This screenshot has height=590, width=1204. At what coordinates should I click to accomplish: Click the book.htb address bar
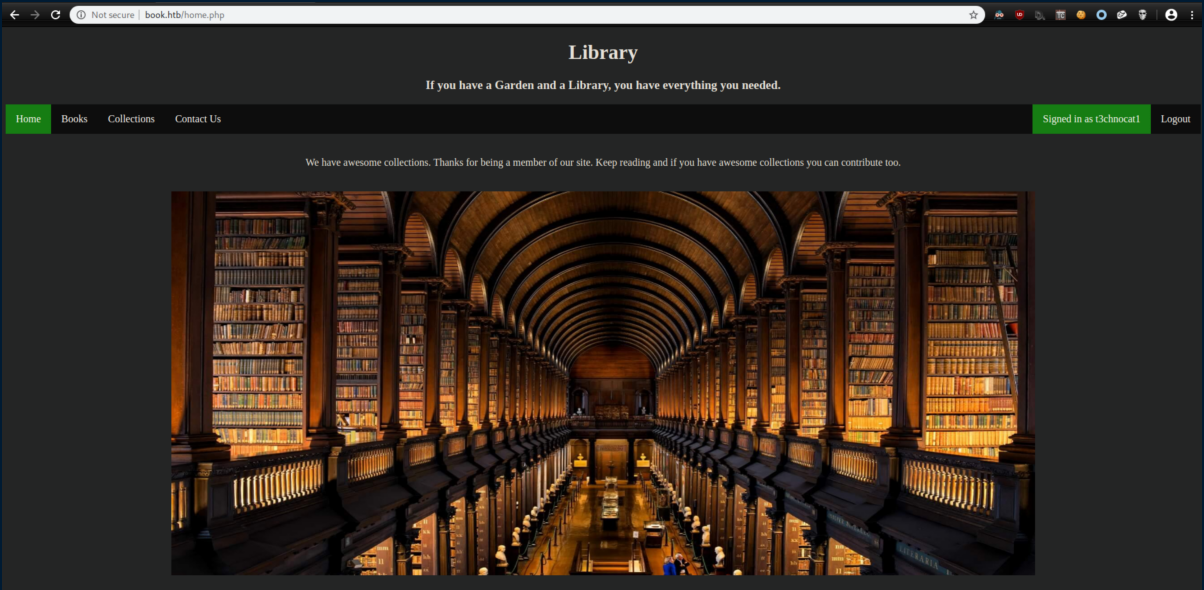point(500,15)
